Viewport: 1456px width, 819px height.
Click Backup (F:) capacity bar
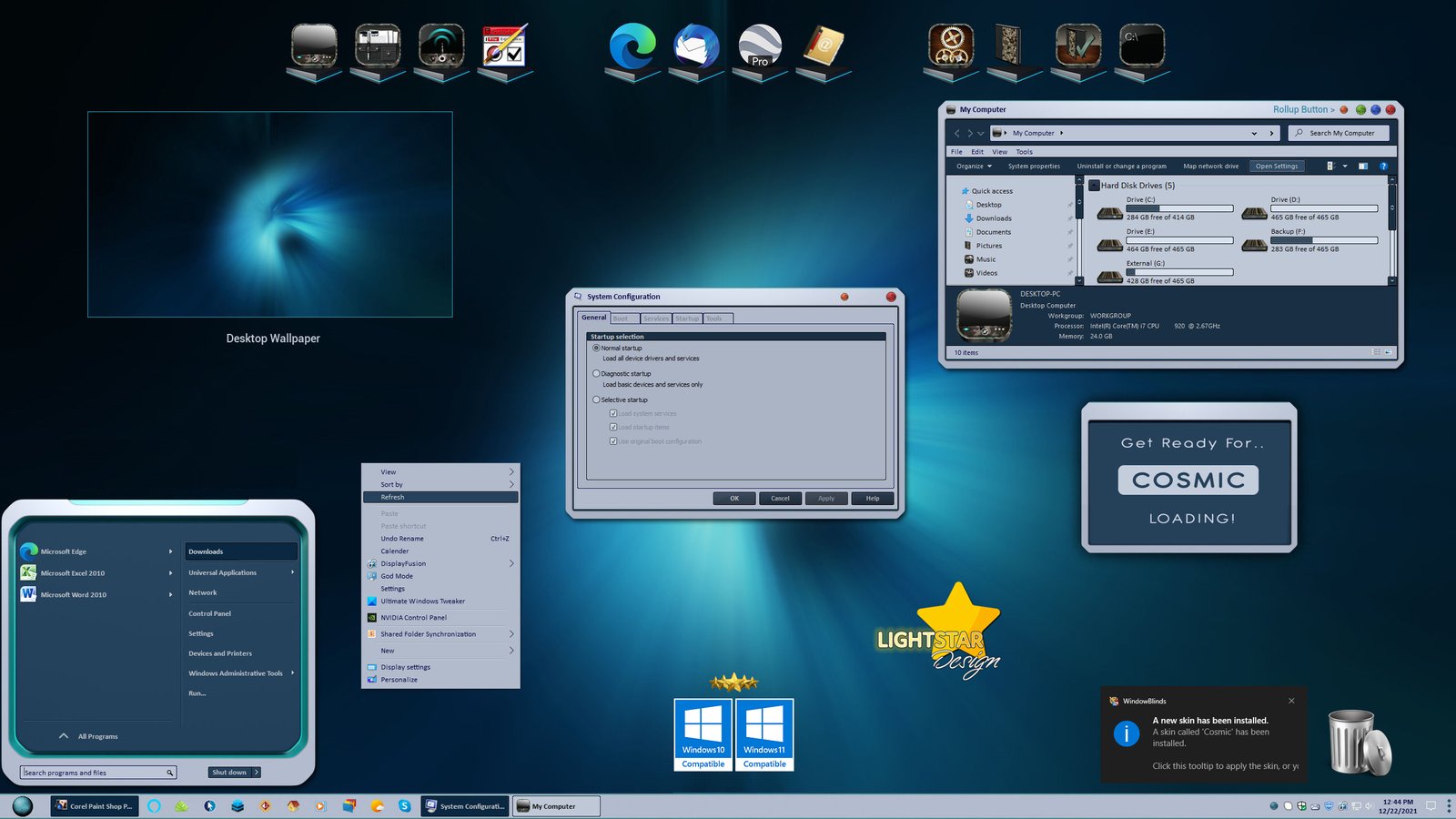[1324, 240]
